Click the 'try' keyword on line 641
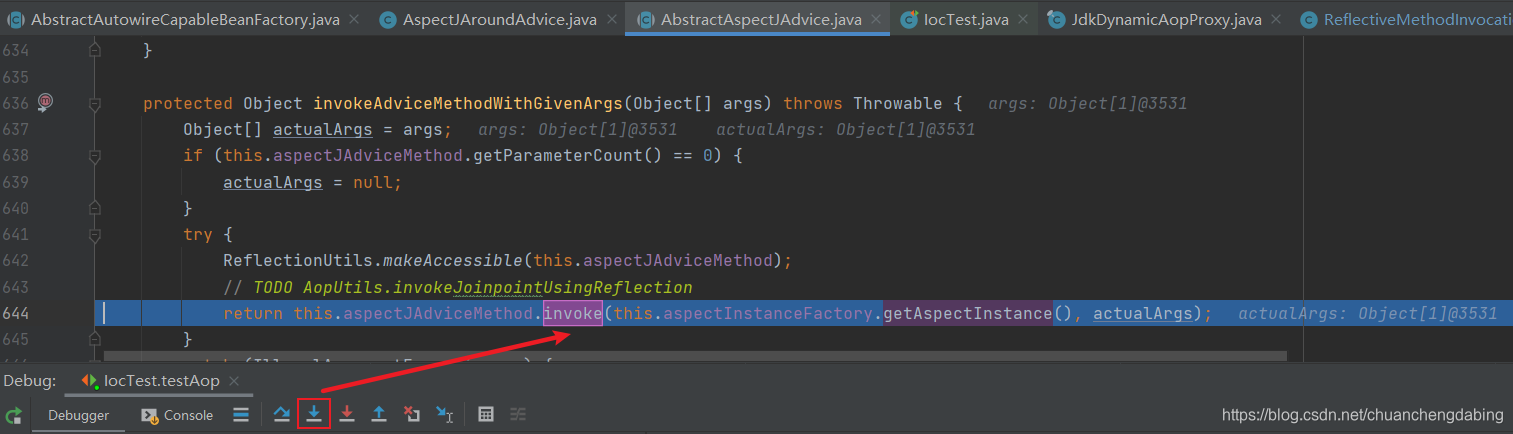The height and width of the screenshot is (434, 1513). click(198, 235)
